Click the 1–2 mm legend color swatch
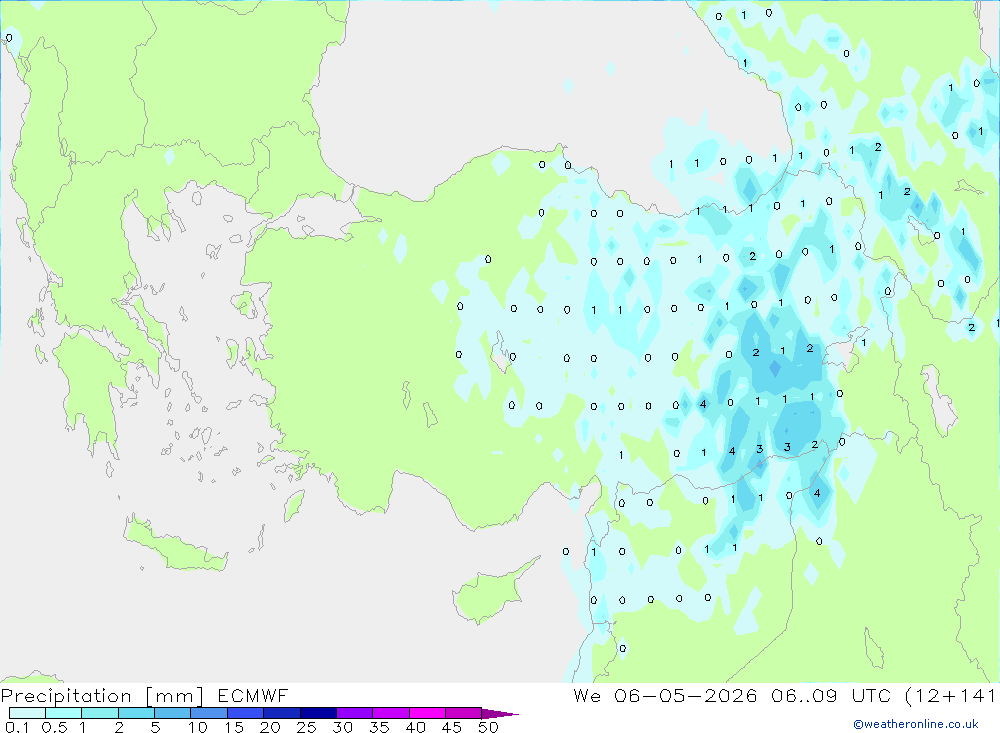This screenshot has width=1000, height=733. tap(100, 713)
